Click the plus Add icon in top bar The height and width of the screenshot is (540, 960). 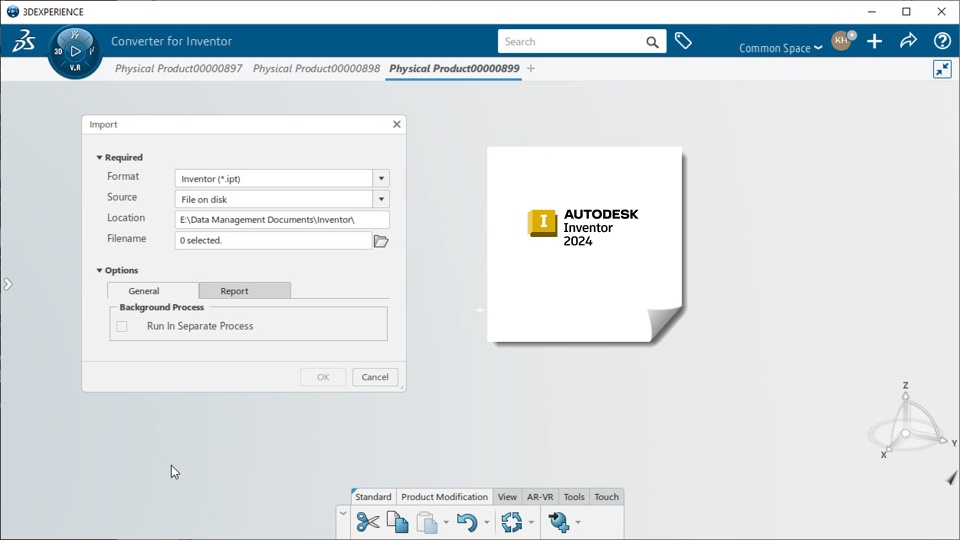click(874, 41)
